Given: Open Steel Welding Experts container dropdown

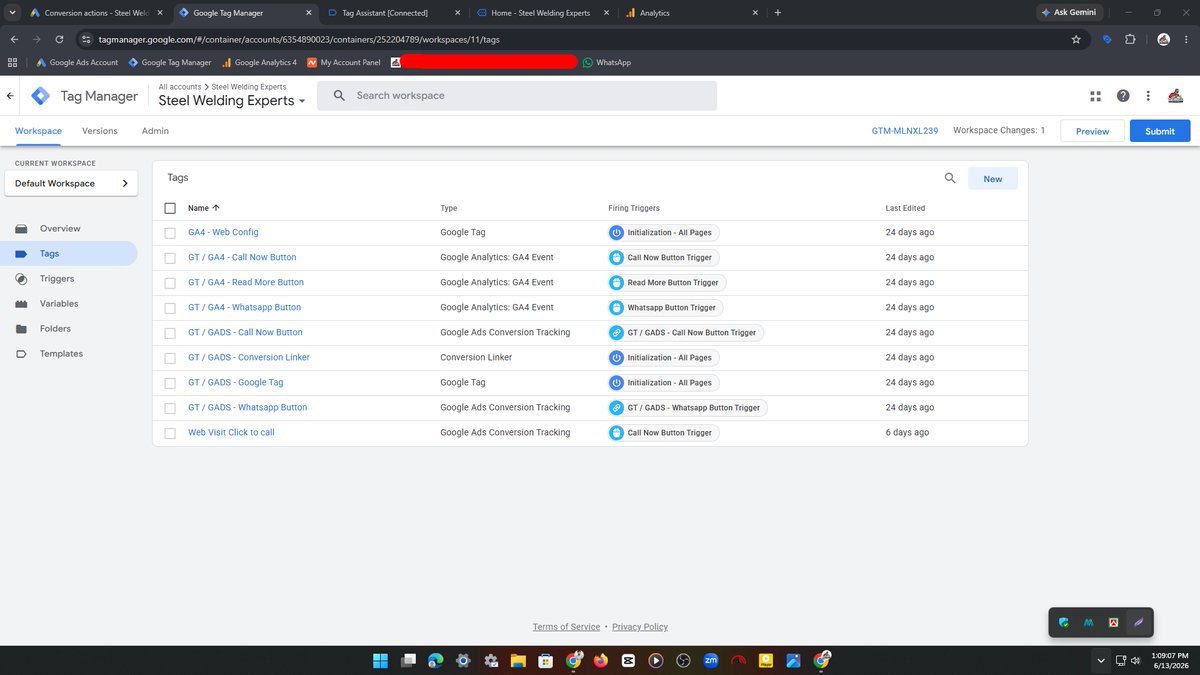Looking at the screenshot, I should [232, 101].
